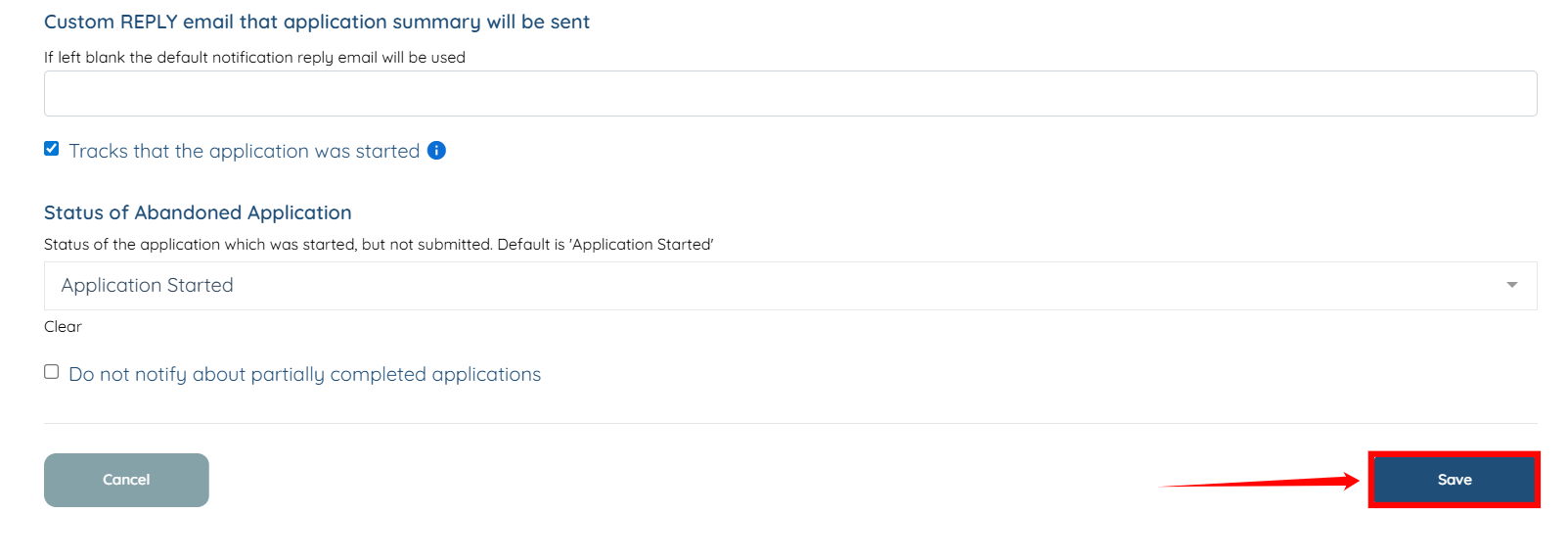Enable Do not notify about partially completed applications
This screenshot has width=1568, height=560.
click(x=52, y=372)
